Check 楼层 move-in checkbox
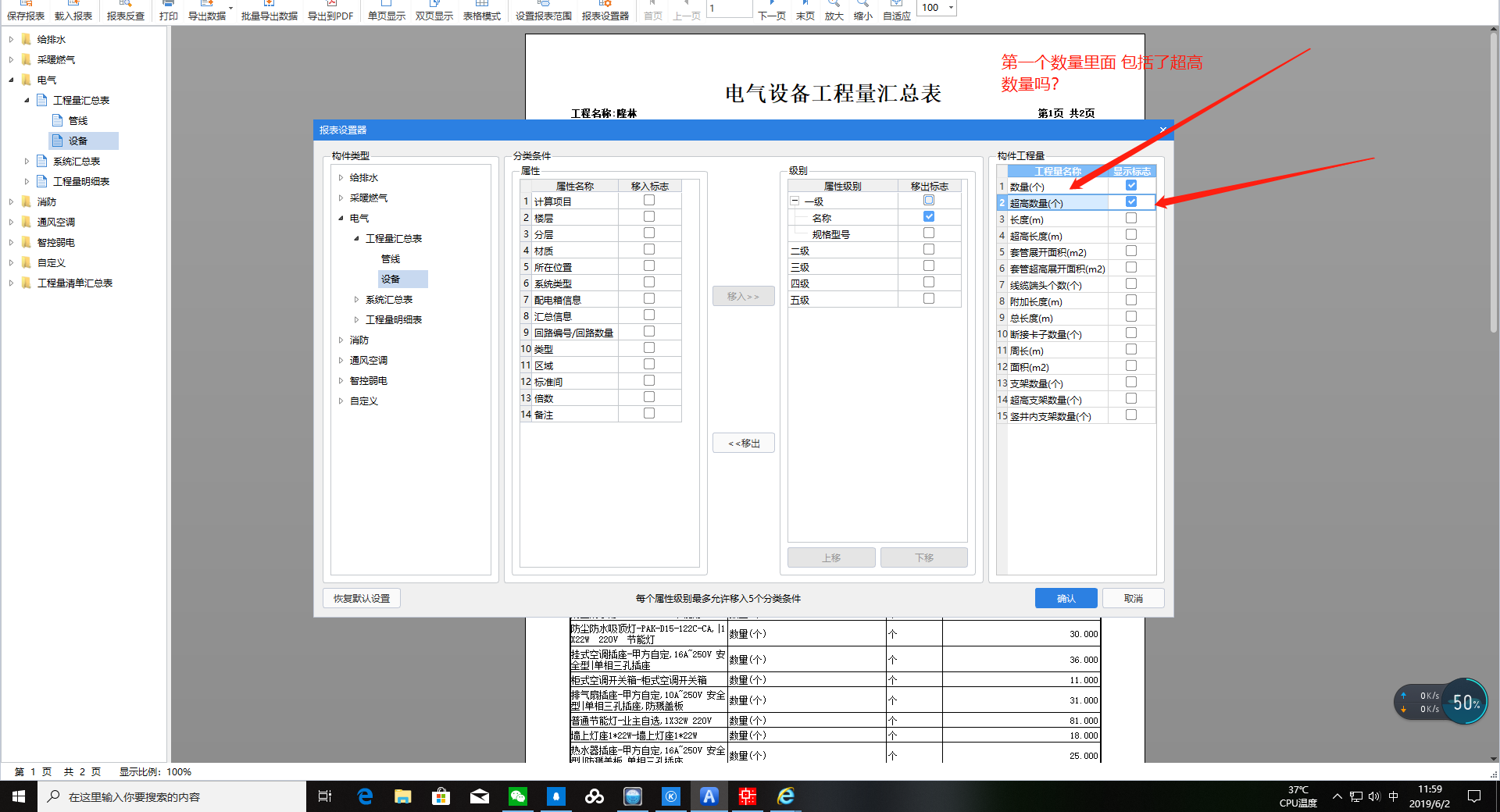The image size is (1500, 812). 649,217
